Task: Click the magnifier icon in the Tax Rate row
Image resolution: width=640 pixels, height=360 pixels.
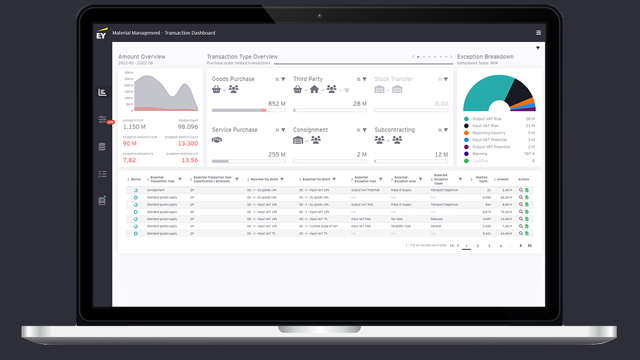Action: point(521,219)
